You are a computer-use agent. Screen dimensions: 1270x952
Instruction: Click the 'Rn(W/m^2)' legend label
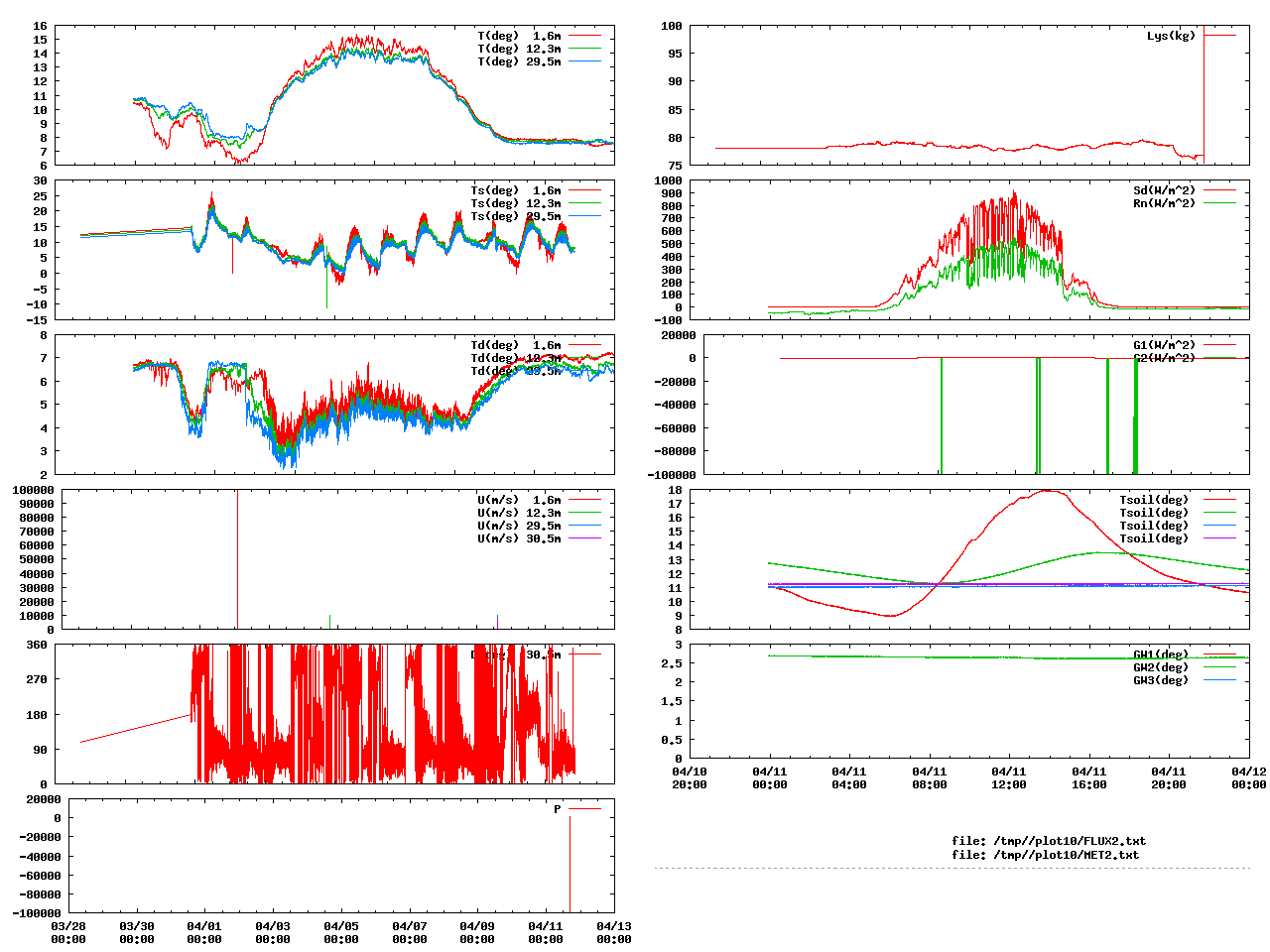point(1165,203)
